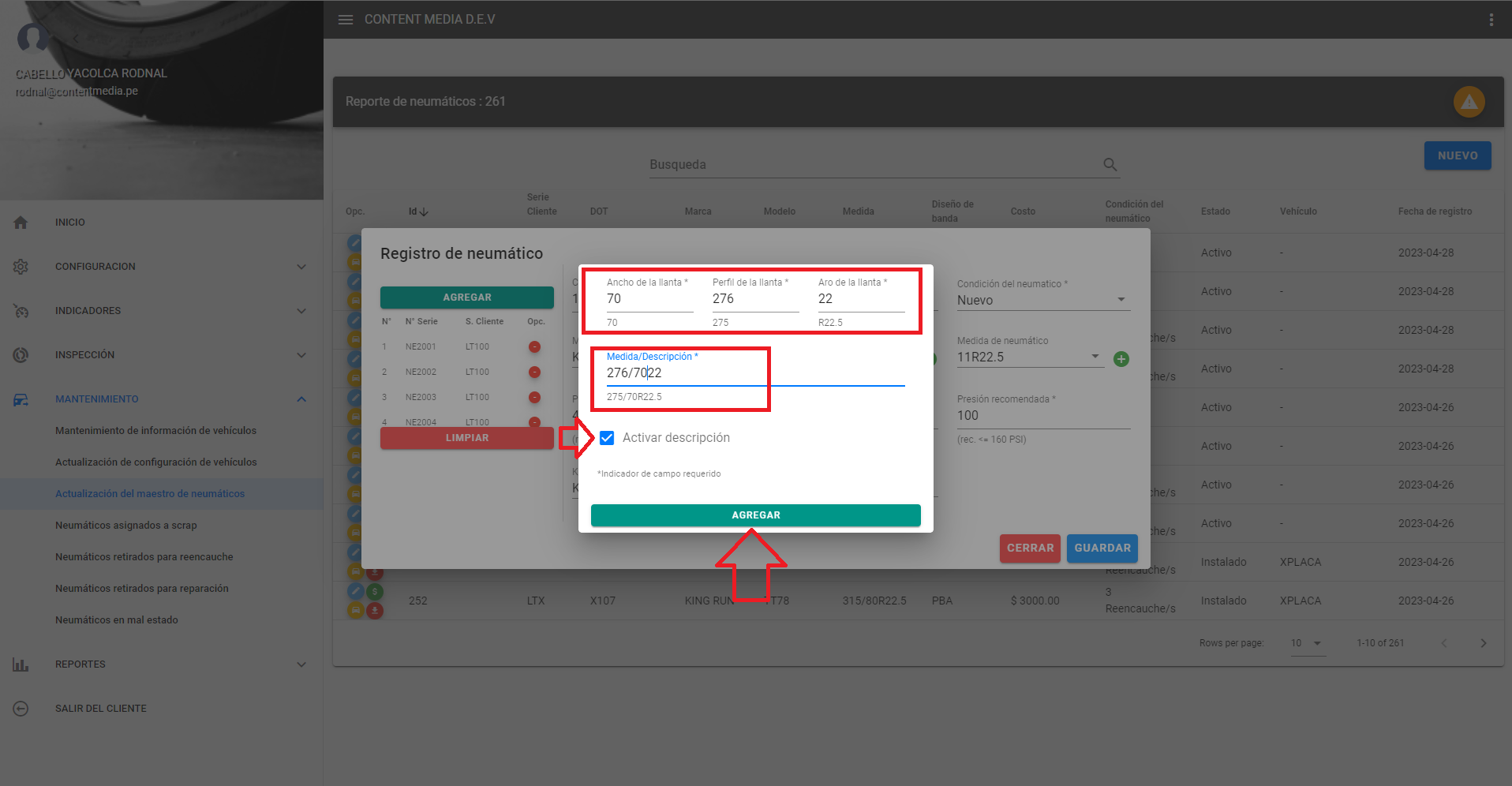Click the green plus icon beside Medida de neumático

click(1121, 359)
